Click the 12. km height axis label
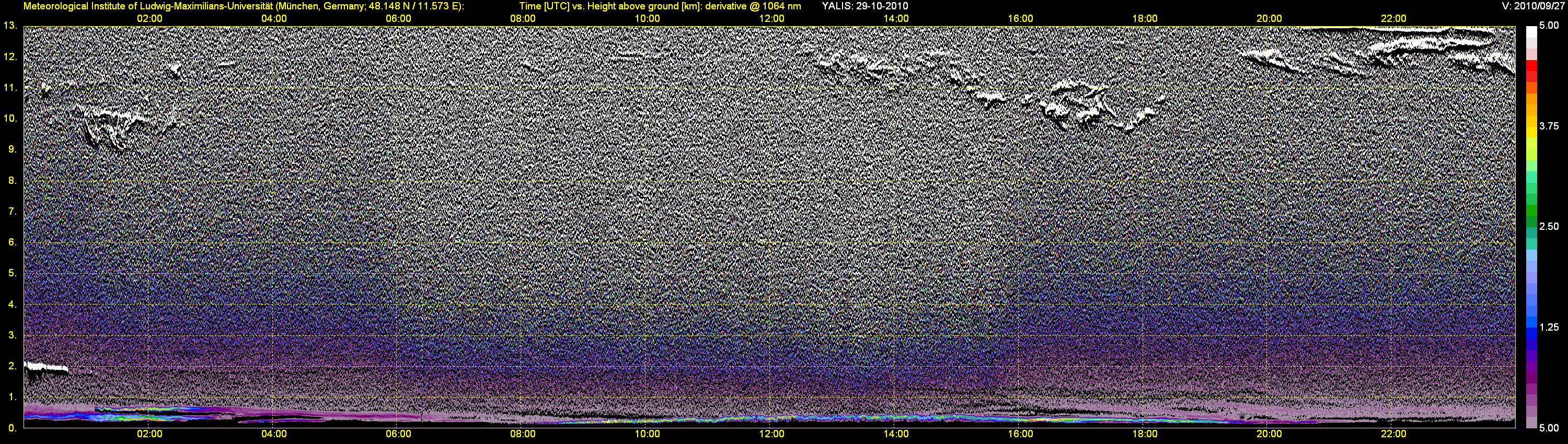 pyautogui.click(x=10, y=56)
